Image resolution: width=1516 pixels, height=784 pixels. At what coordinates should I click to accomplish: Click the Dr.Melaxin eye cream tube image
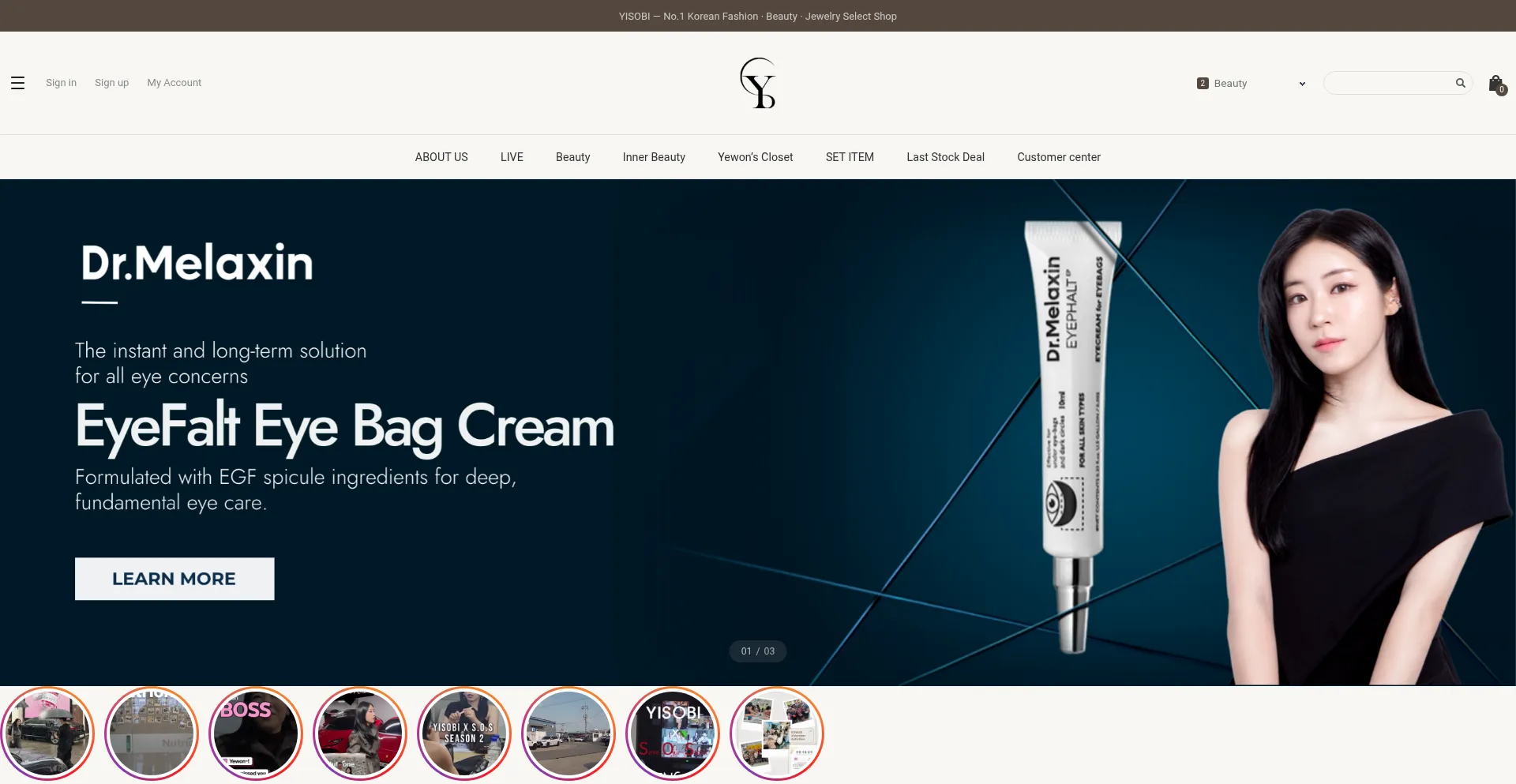click(x=1074, y=436)
